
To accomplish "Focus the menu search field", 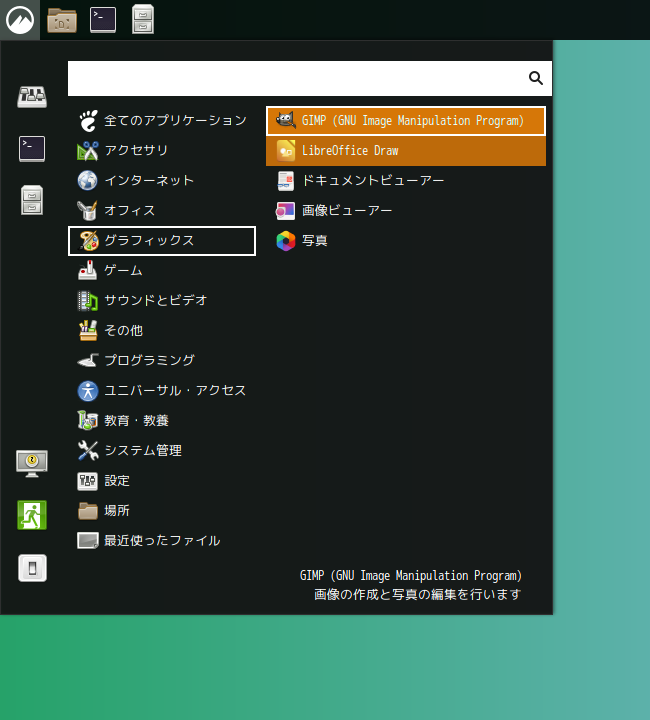I will coord(310,79).
